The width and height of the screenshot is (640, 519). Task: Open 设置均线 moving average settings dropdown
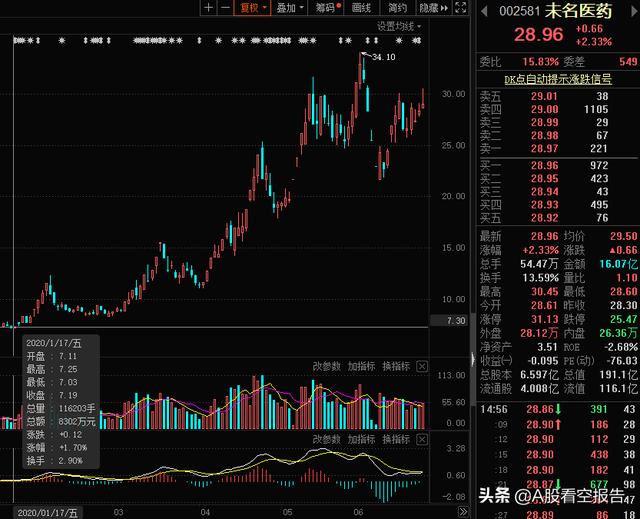pyautogui.click(x=399, y=27)
